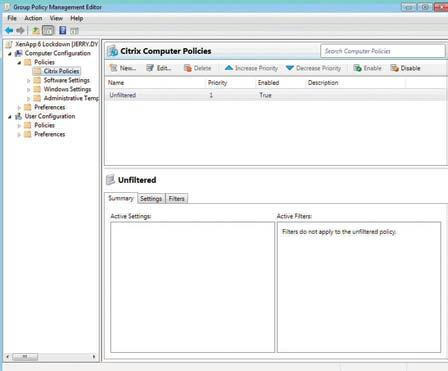
Task: Click the Increase Priority up arrow icon
Action: (x=229, y=68)
